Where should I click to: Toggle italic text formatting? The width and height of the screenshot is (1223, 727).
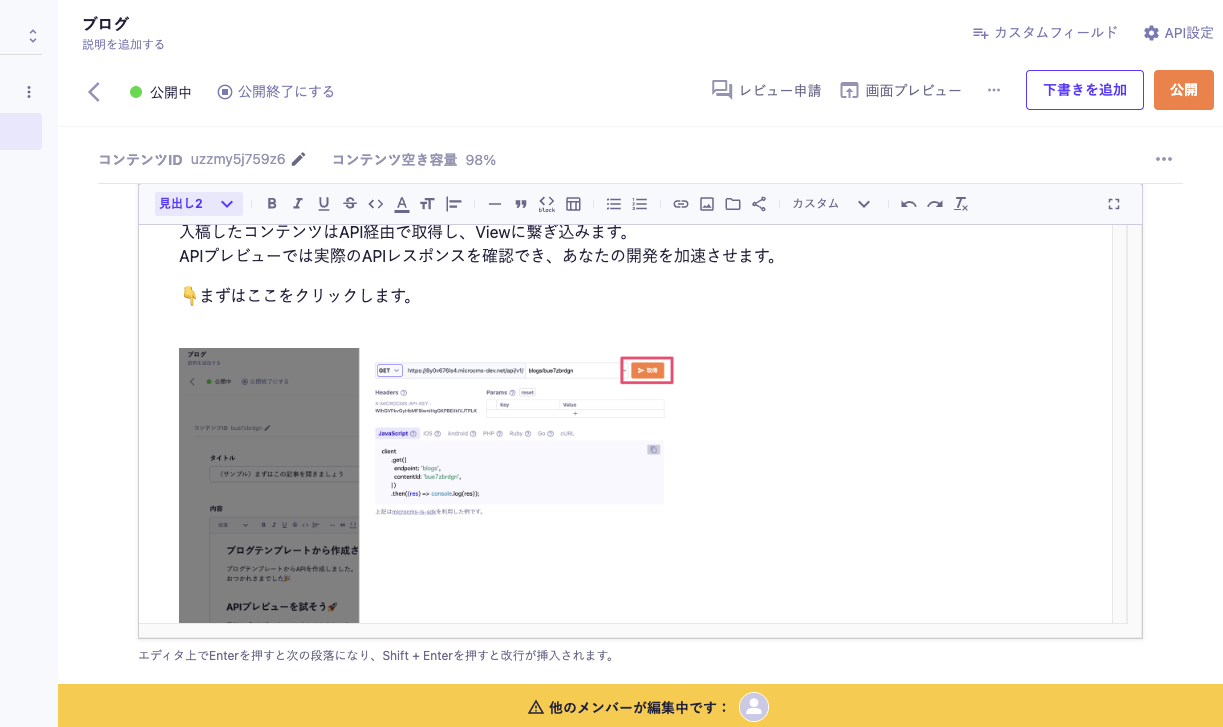[x=297, y=204]
